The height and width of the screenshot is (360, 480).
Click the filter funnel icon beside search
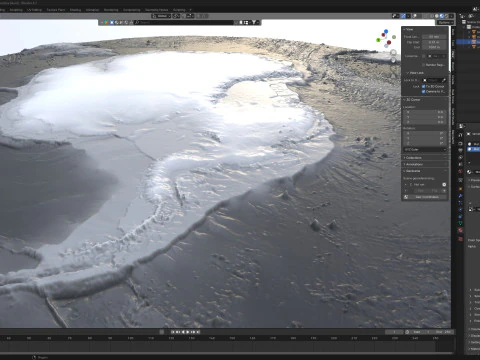(x=254, y=22)
